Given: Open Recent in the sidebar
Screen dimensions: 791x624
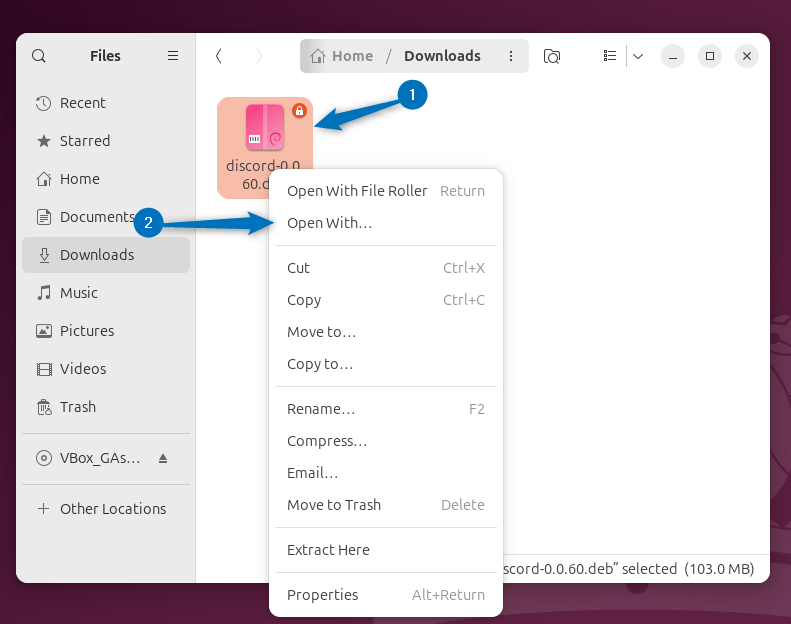Looking at the screenshot, I should point(106,103).
